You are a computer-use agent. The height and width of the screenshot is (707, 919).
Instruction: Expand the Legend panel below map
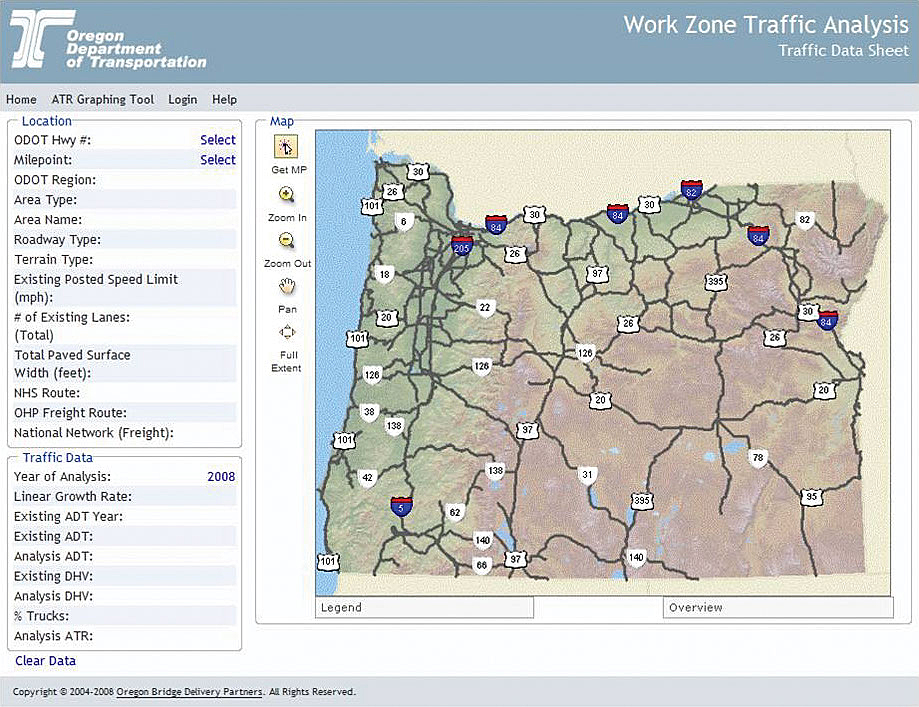(424, 607)
